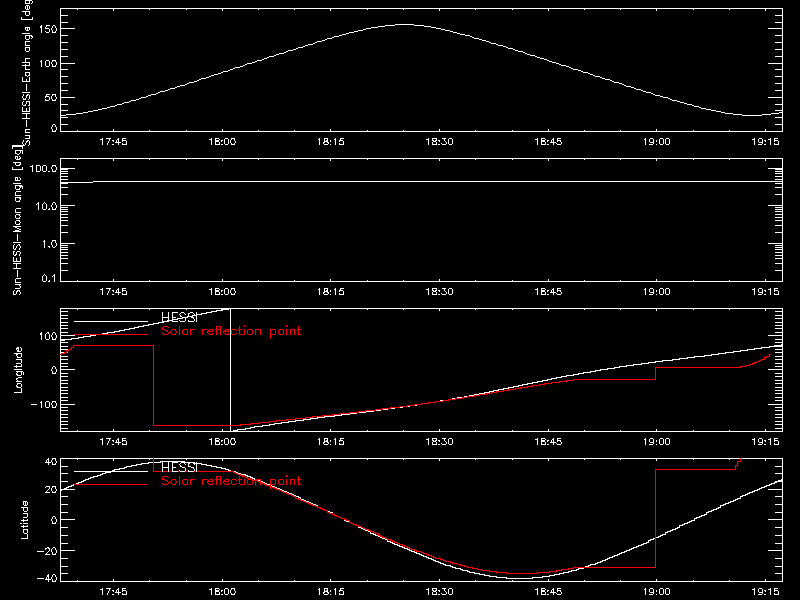Click the 10.0 tick on Moon angle axis

point(46,206)
